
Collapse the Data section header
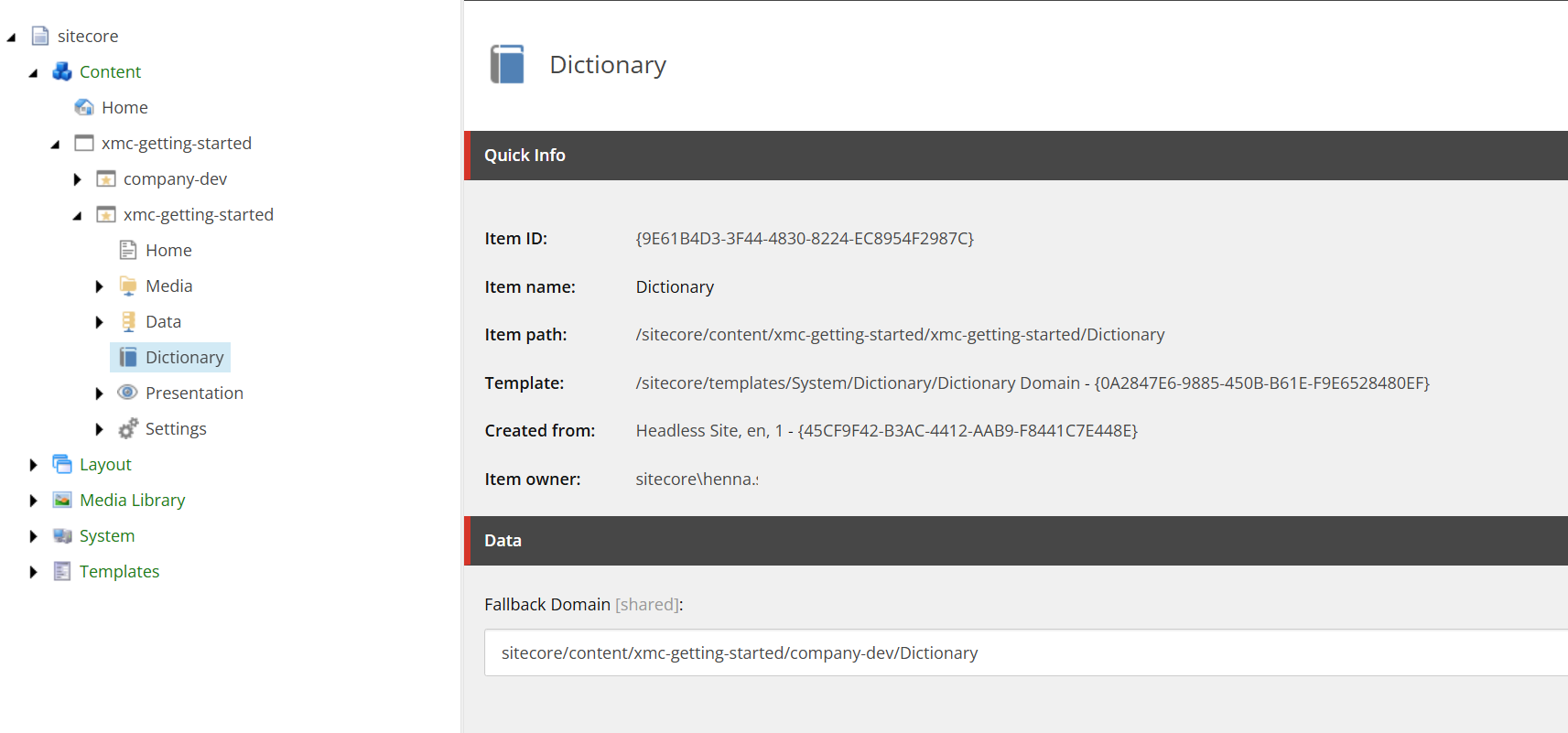pyautogui.click(x=1016, y=541)
